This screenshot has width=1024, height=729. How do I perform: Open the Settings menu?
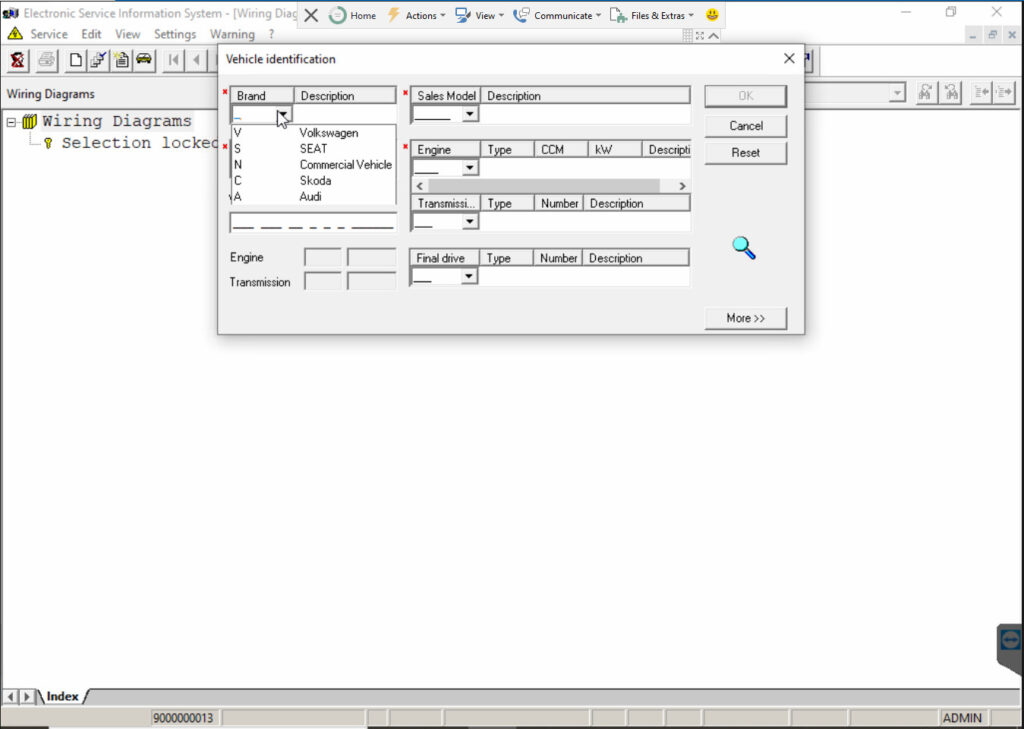pyautogui.click(x=175, y=34)
